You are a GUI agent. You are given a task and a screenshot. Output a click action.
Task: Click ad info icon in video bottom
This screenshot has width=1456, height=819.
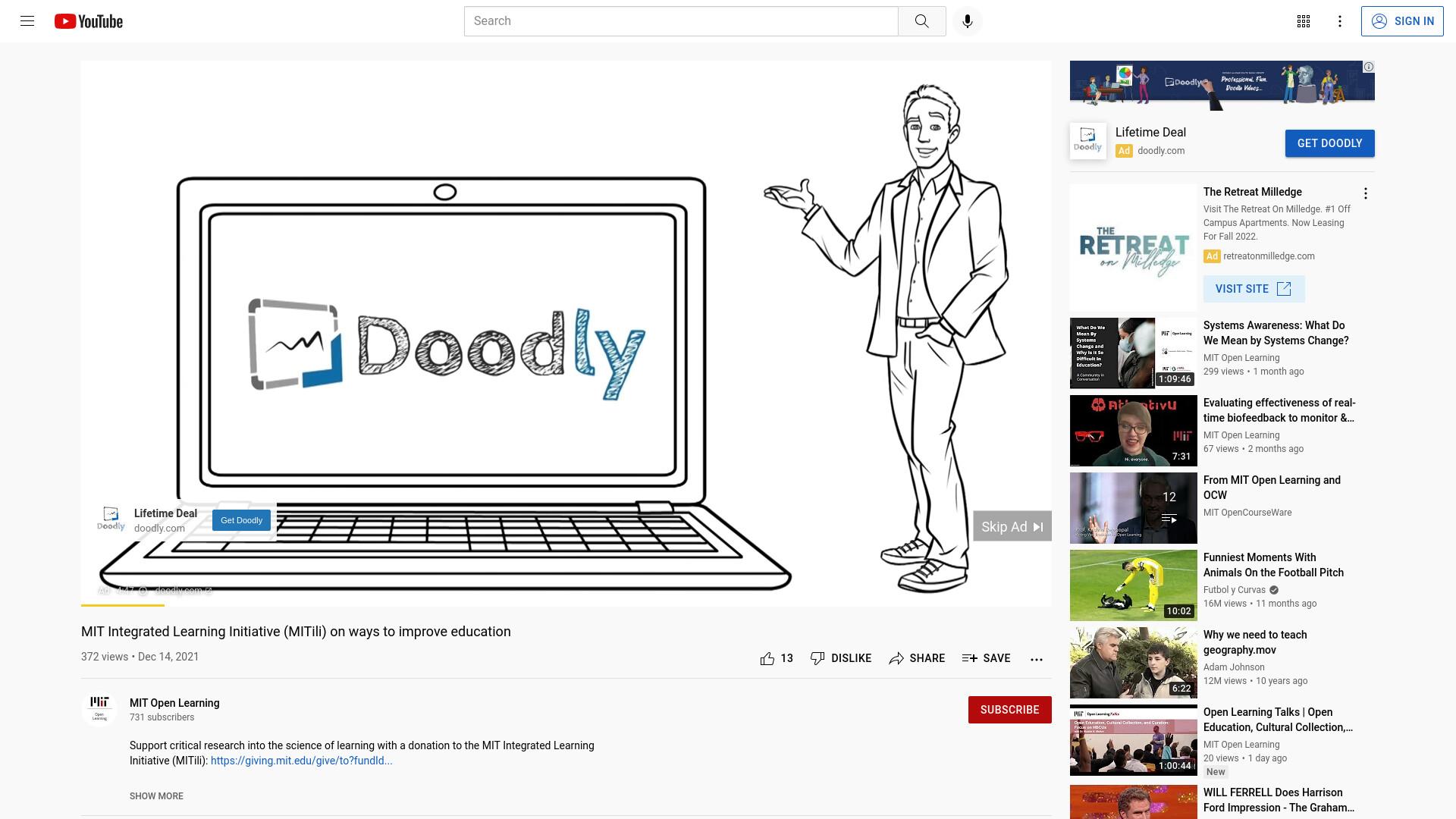[143, 591]
